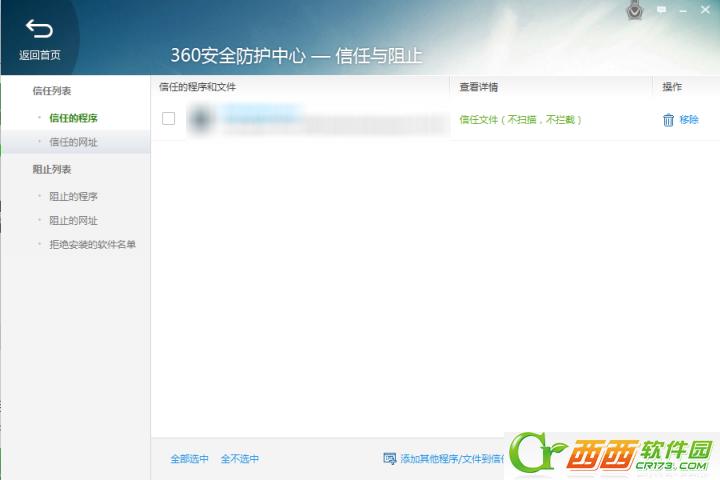Open the 信任的网址 sidebar item
Viewport: 720px width, 480px height.
[x=73, y=142]
